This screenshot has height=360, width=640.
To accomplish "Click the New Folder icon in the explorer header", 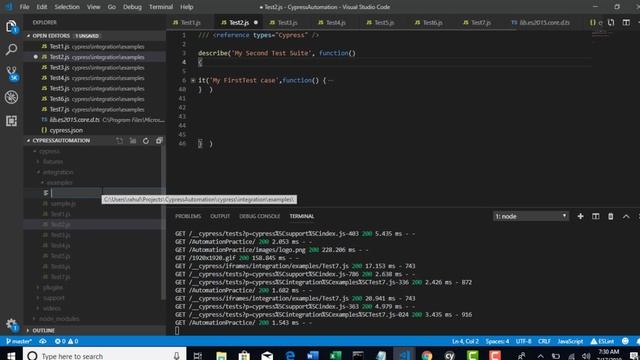I will pyautogui.click(x=133, y=141).
